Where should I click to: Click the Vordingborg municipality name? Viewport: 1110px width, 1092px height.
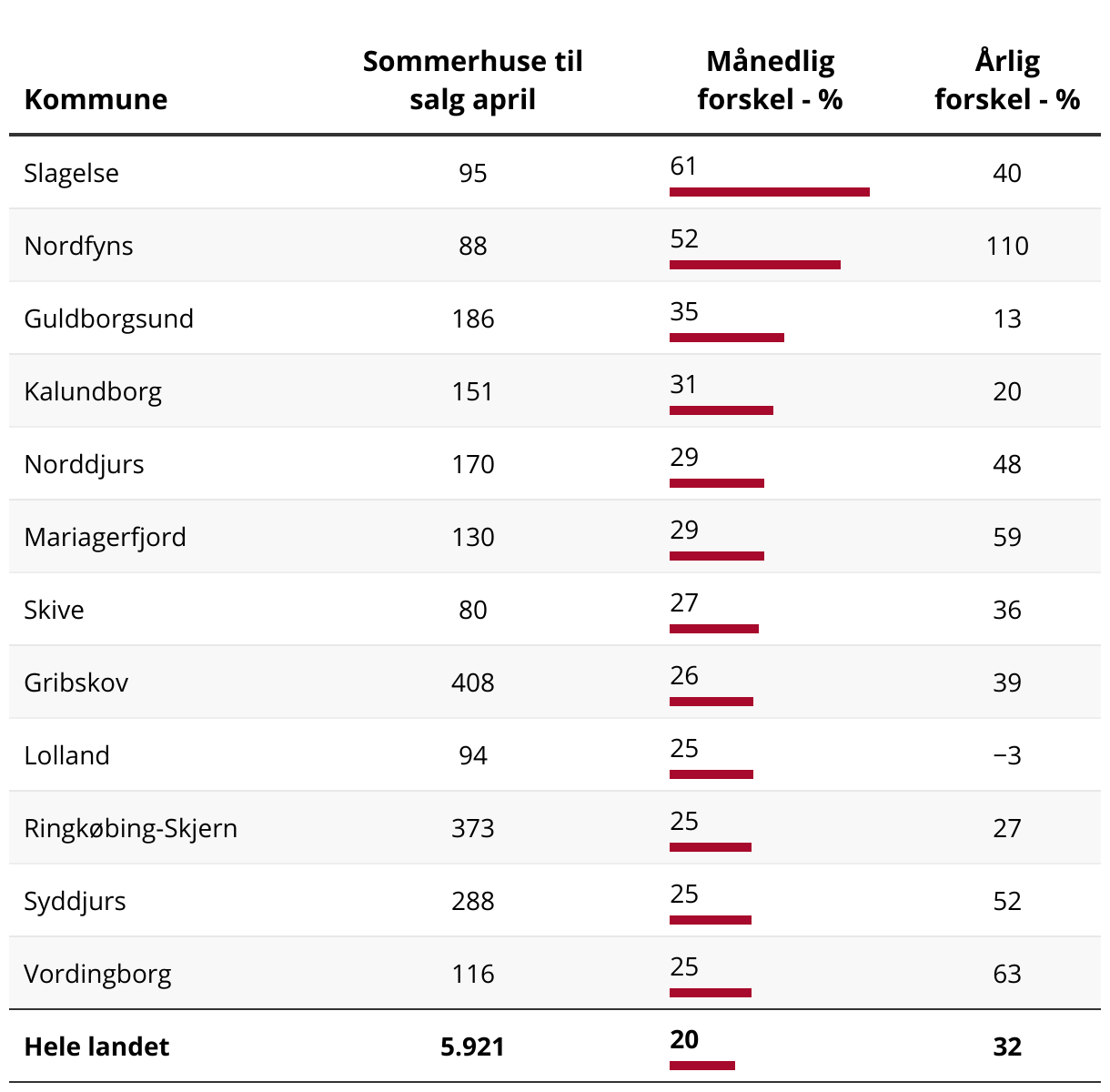click(x=97, y=974)
